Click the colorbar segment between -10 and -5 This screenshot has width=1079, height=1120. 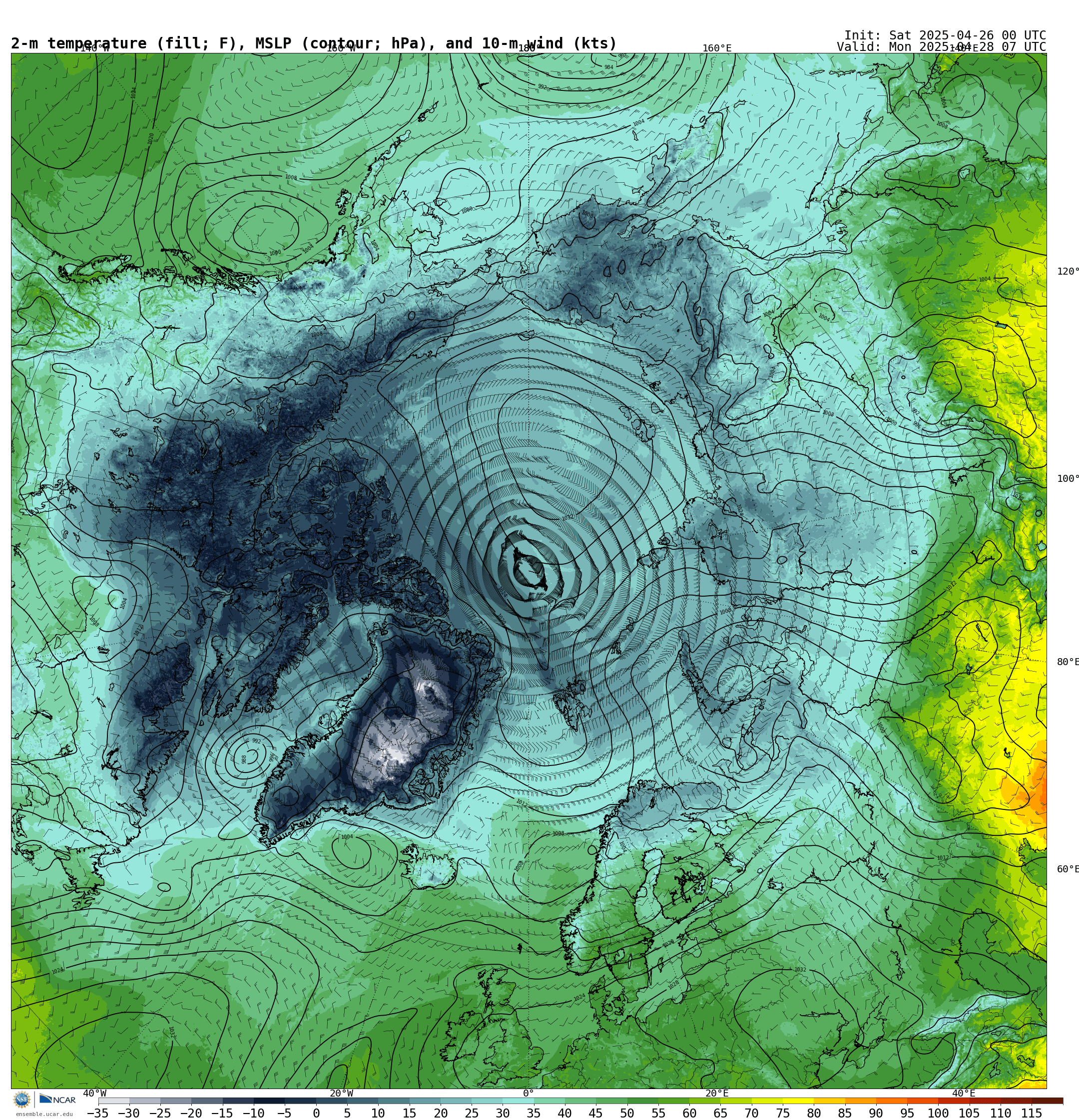(269, 1101)
